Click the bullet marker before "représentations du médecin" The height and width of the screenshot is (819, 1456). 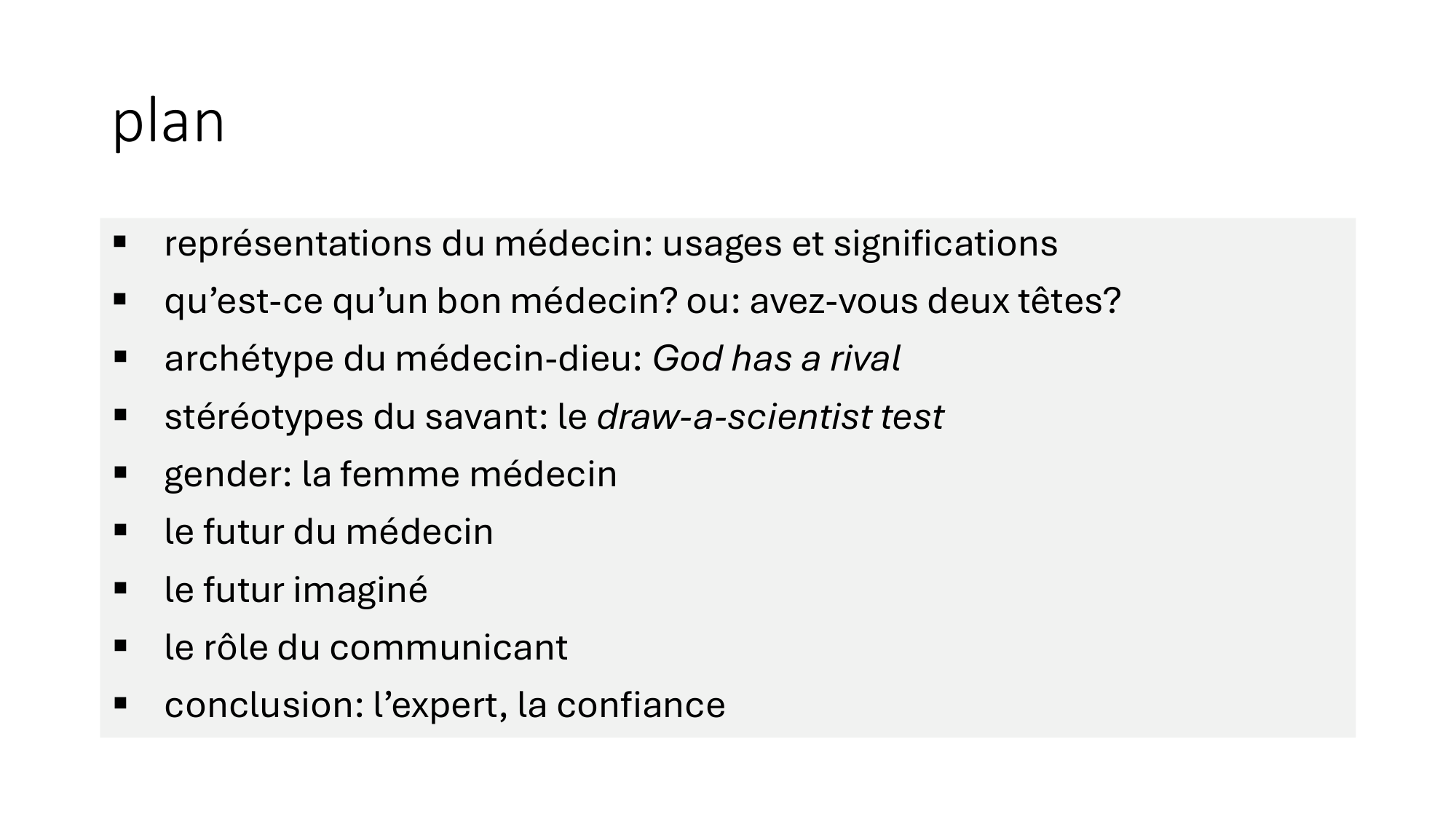pyautogui.click(x=121, y=241)
